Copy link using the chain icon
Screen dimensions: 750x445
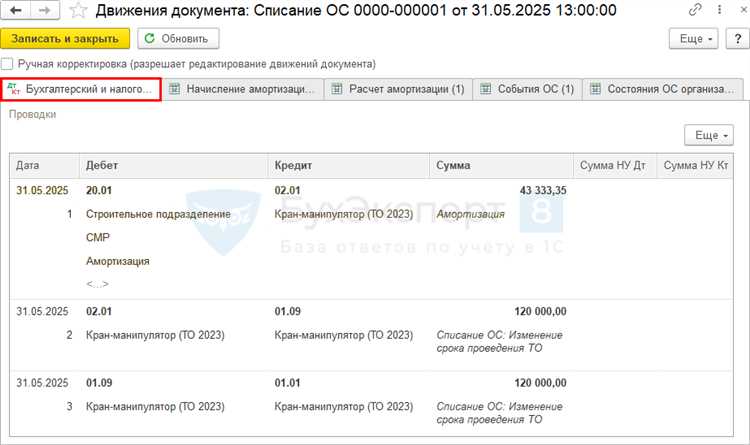tap(695, 10)
